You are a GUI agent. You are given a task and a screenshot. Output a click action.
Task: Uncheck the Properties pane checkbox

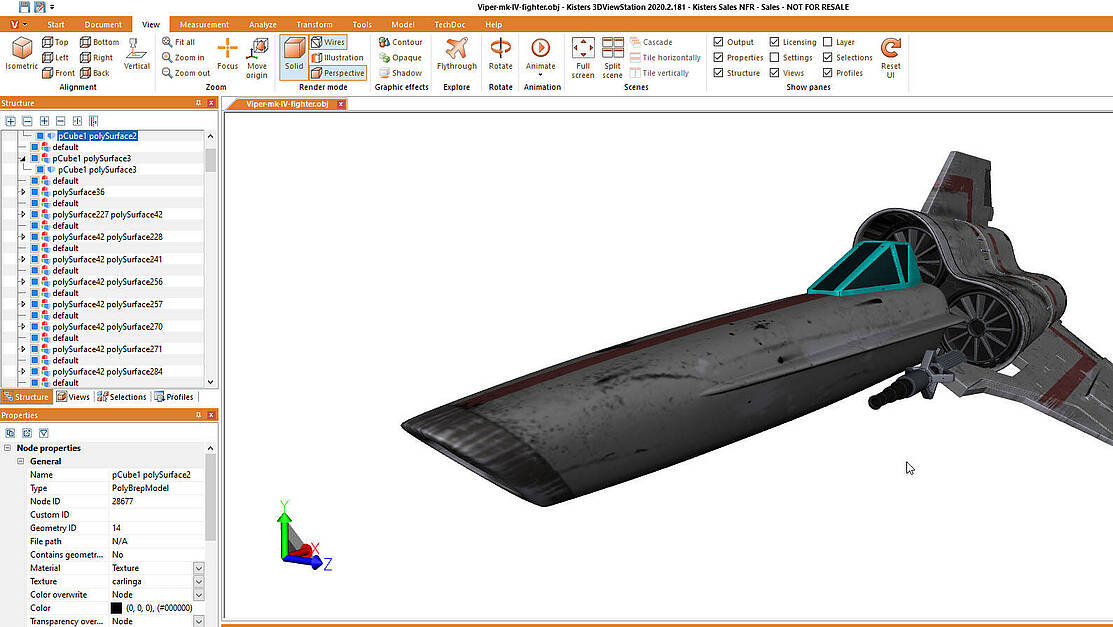coord(718,58)
